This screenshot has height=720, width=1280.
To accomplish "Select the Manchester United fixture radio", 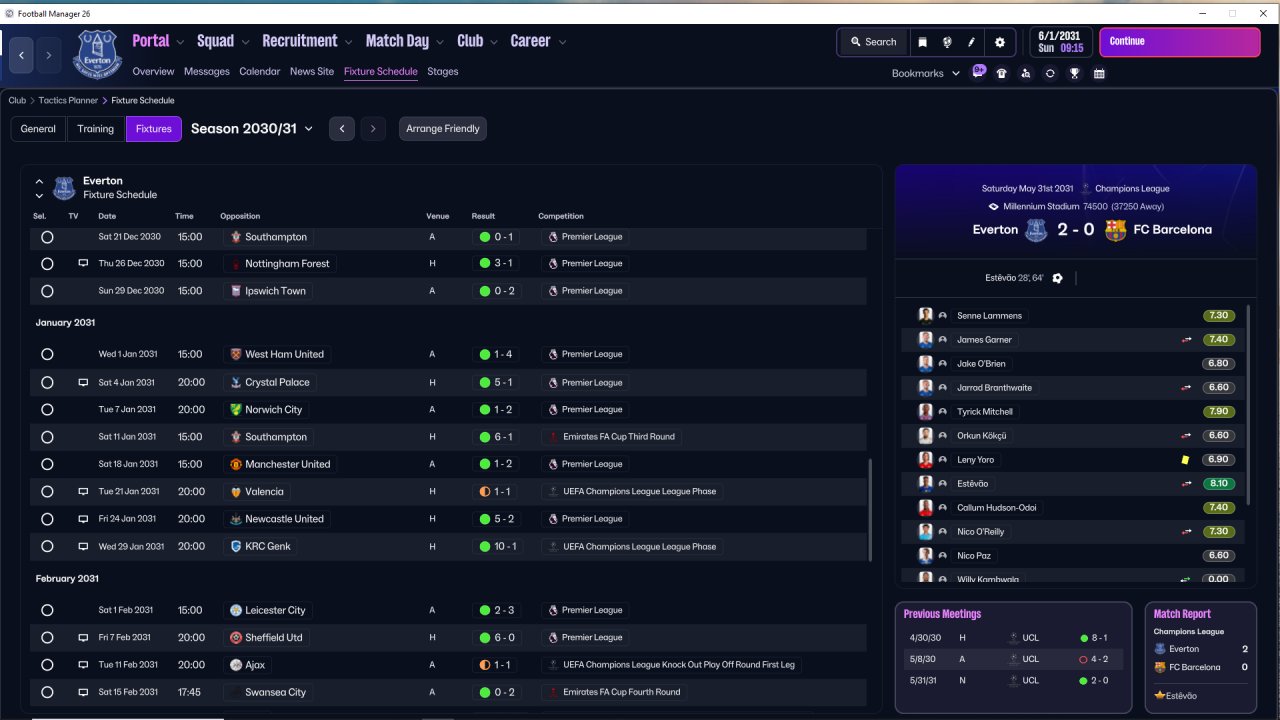I will pos(47,464).
